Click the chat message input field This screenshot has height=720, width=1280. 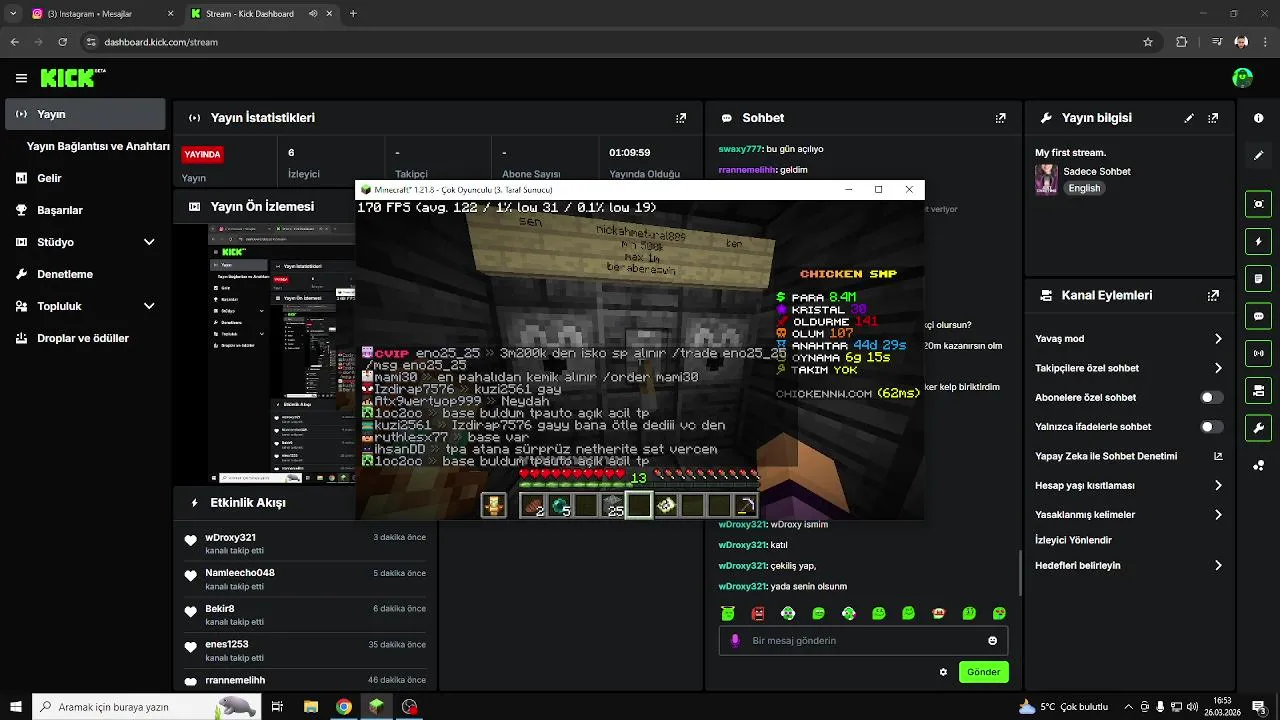tap(863, 641)
